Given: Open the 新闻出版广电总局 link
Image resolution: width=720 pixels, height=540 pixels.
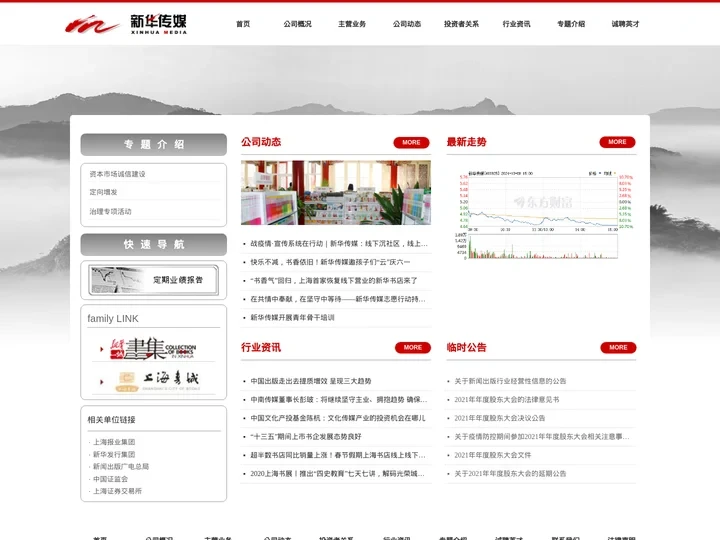Looking at the screenshot, I should coord(121,466).
